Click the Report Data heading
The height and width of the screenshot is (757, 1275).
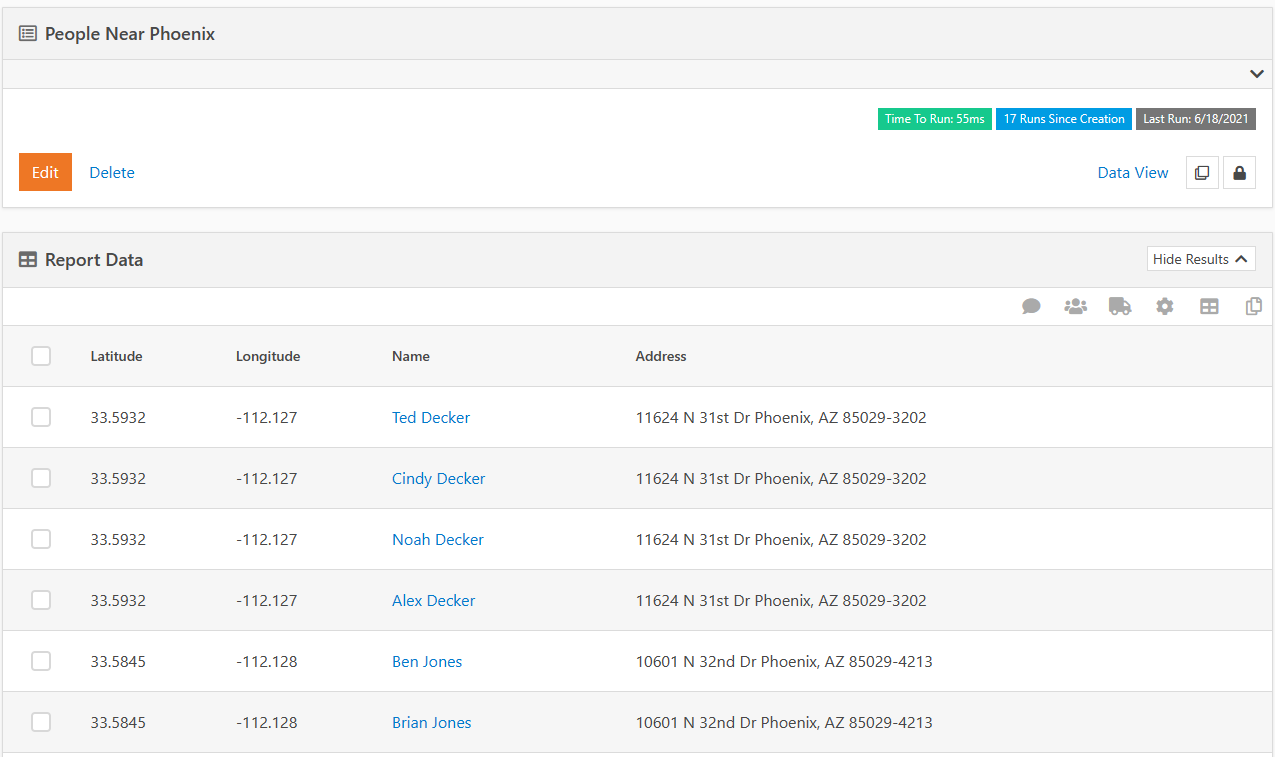94,260
